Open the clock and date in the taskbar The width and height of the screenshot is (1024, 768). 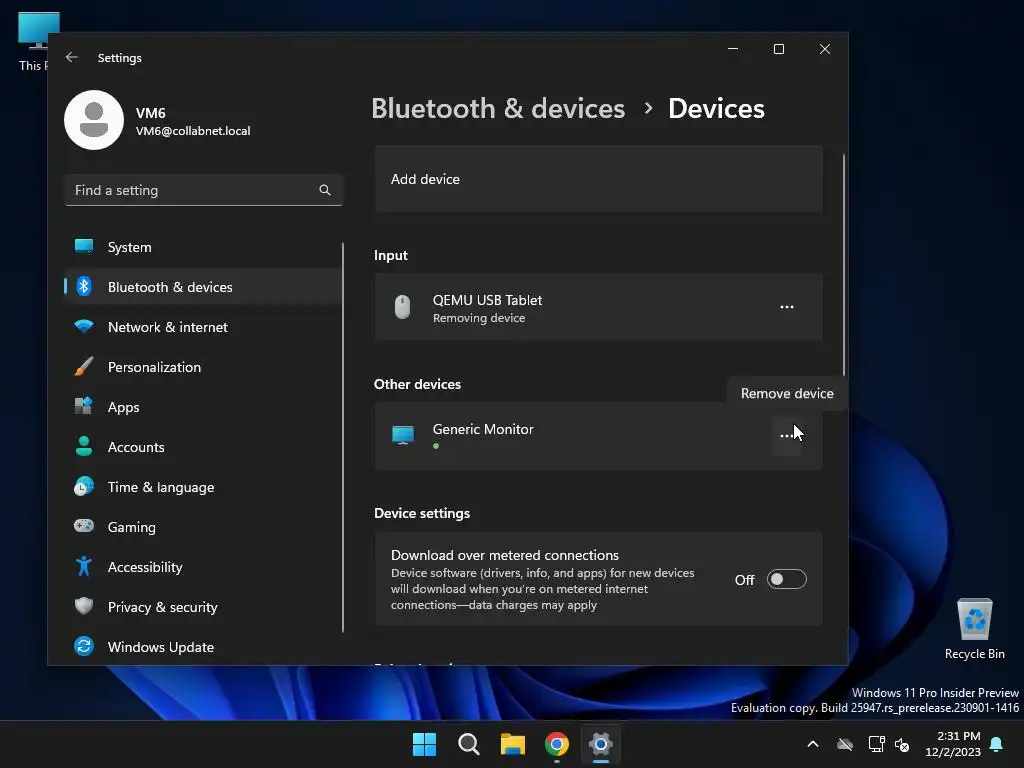pyautogui.click(x=953, y=744)
